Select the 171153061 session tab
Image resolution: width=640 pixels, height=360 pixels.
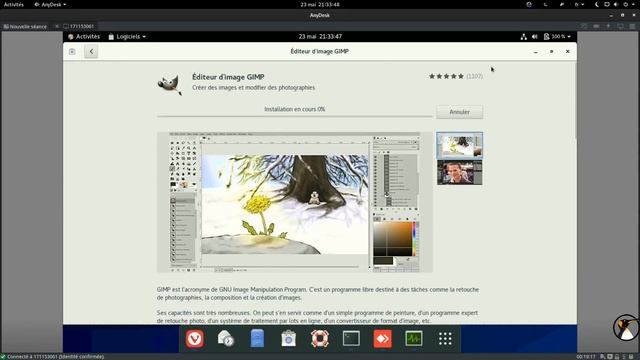click(79, 27)
